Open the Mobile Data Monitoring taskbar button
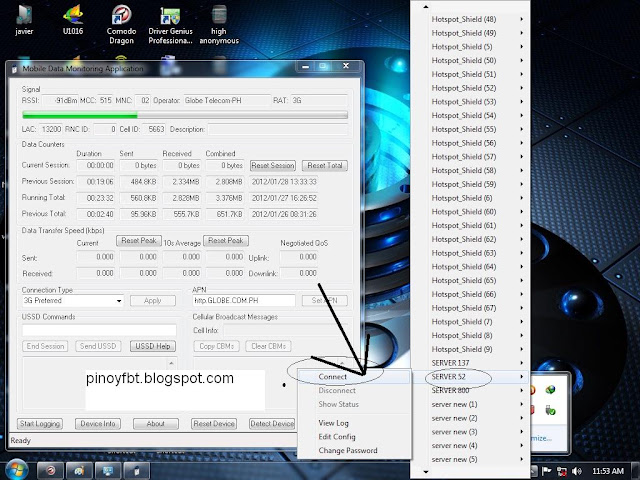640x480 pixels. pos(137,471)
